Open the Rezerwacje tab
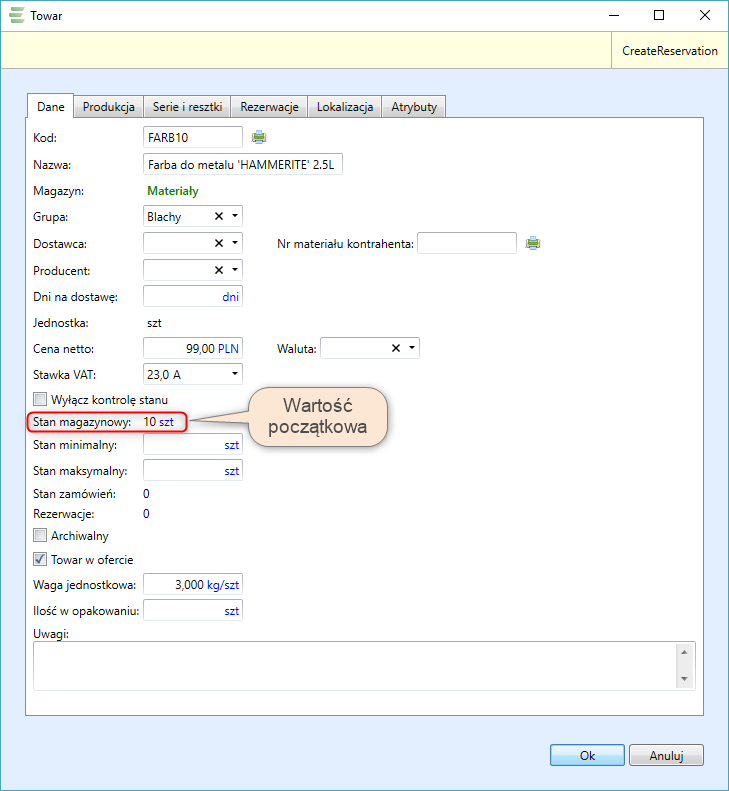The width and height of the screenshot is (729, 791). click(269, 107)
